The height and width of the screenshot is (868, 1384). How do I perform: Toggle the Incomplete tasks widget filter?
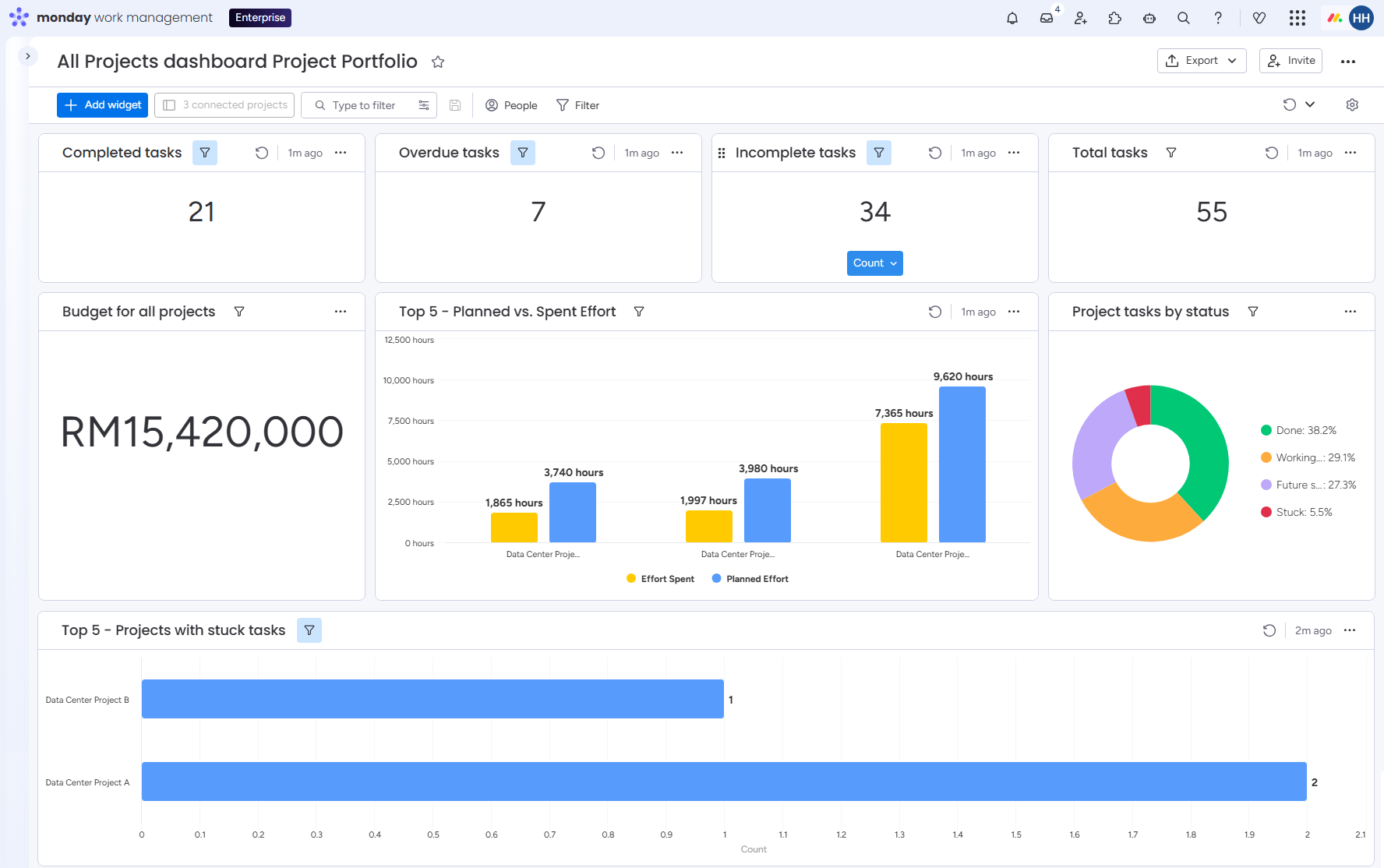pos(879,153)
